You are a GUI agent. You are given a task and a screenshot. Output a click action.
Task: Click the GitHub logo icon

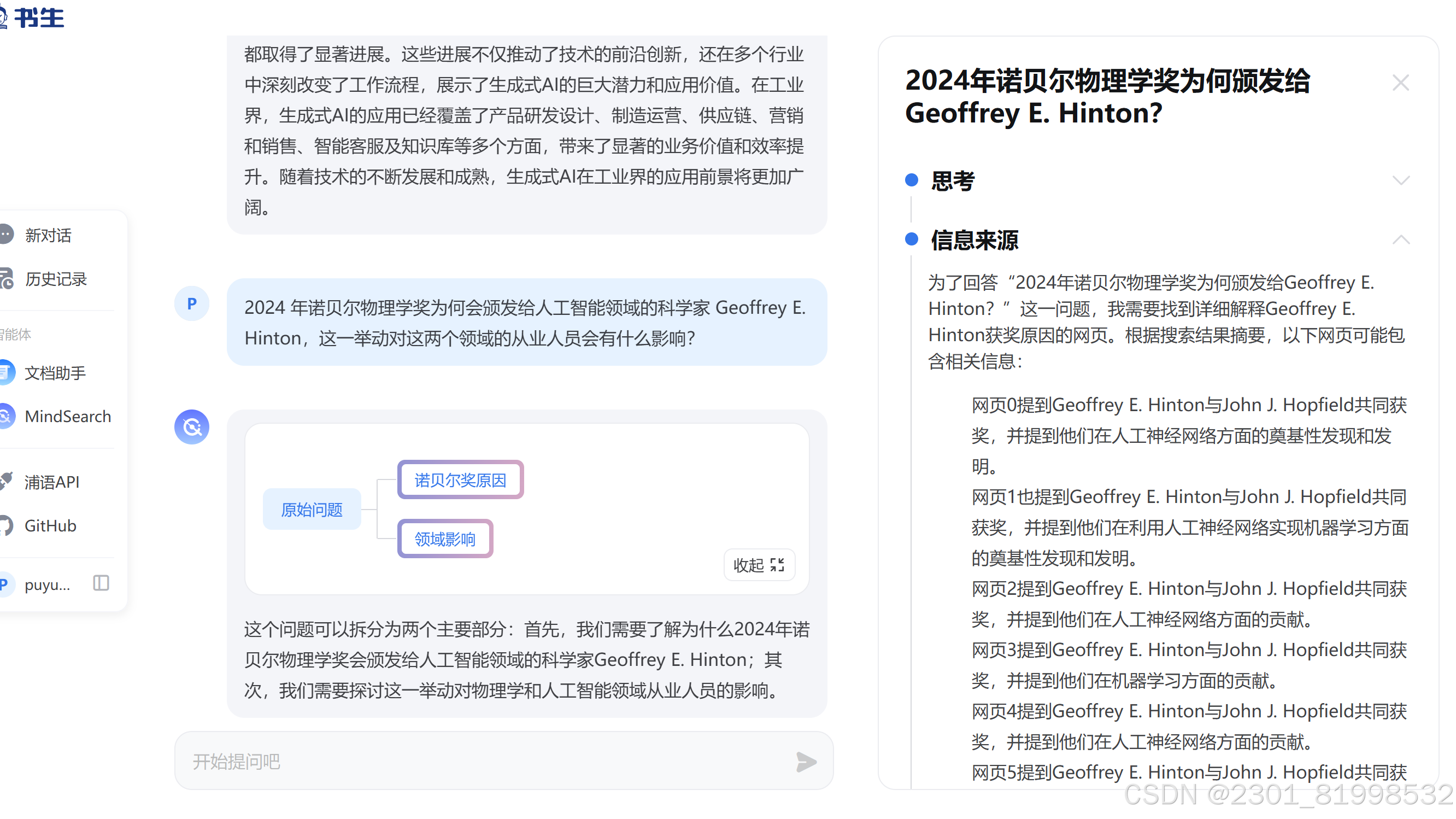(x=5, y=525)
